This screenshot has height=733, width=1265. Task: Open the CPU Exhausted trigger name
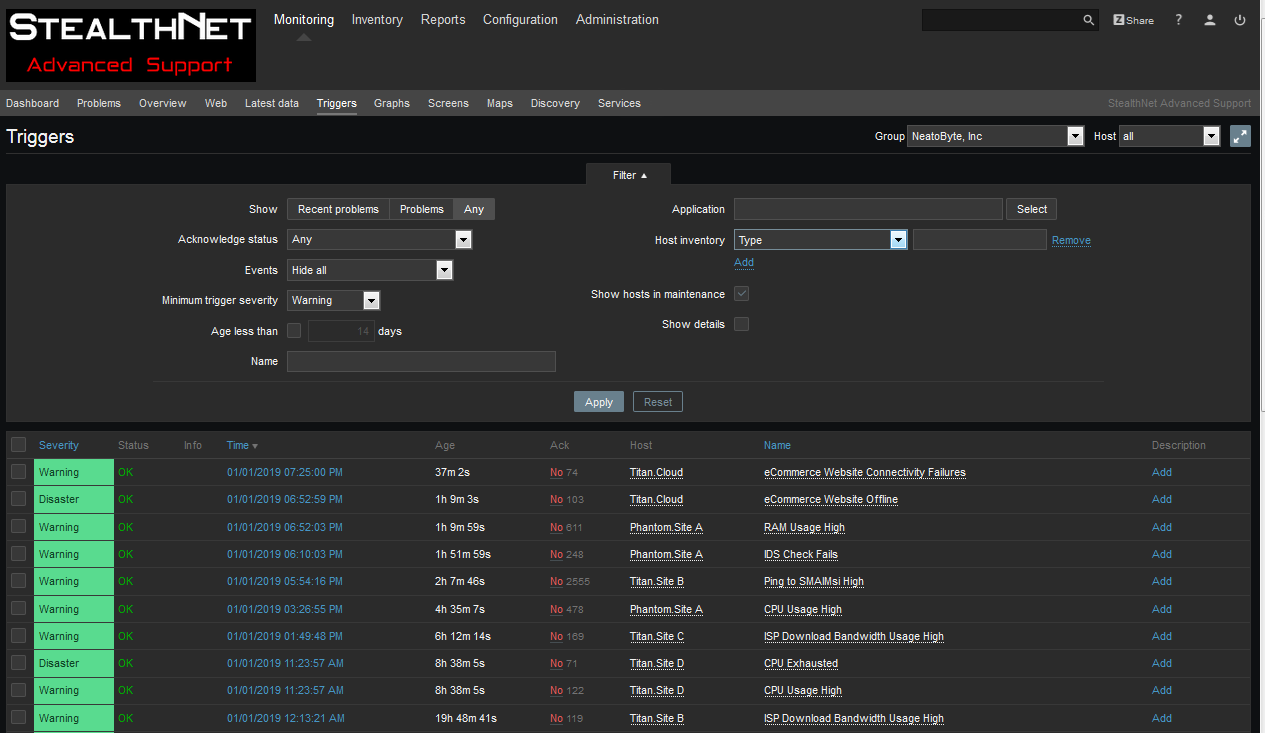[x=801, y=663]
